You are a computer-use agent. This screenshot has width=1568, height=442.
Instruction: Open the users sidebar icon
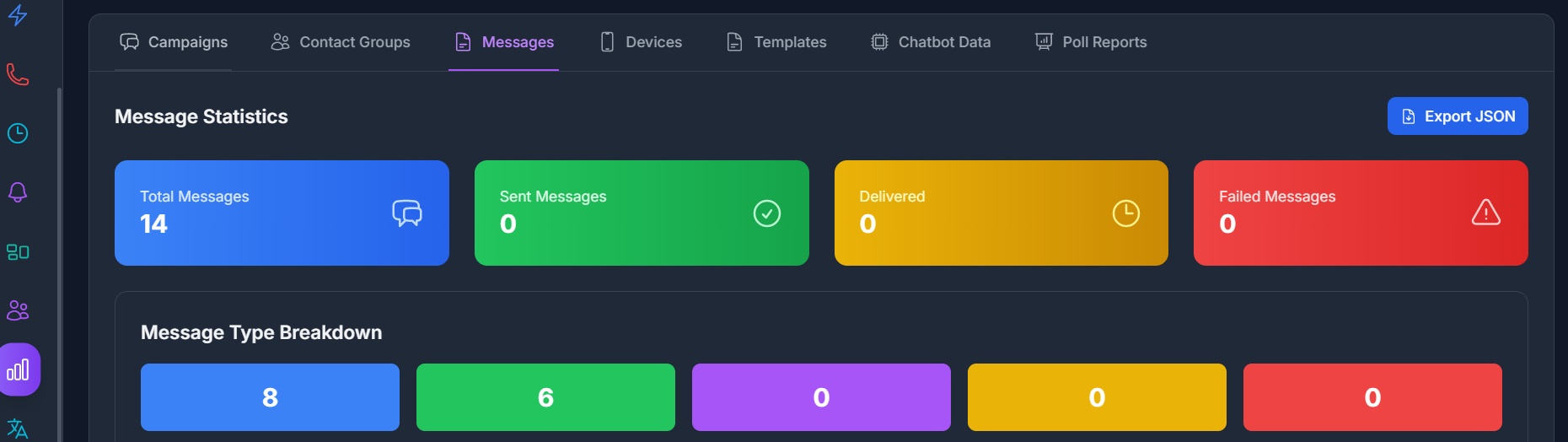tap(18, 310)
